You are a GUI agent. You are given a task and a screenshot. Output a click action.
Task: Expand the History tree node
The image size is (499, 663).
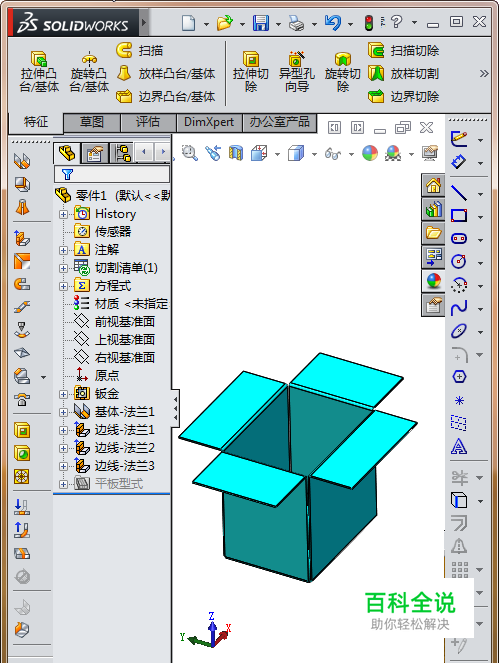(63, 214)
